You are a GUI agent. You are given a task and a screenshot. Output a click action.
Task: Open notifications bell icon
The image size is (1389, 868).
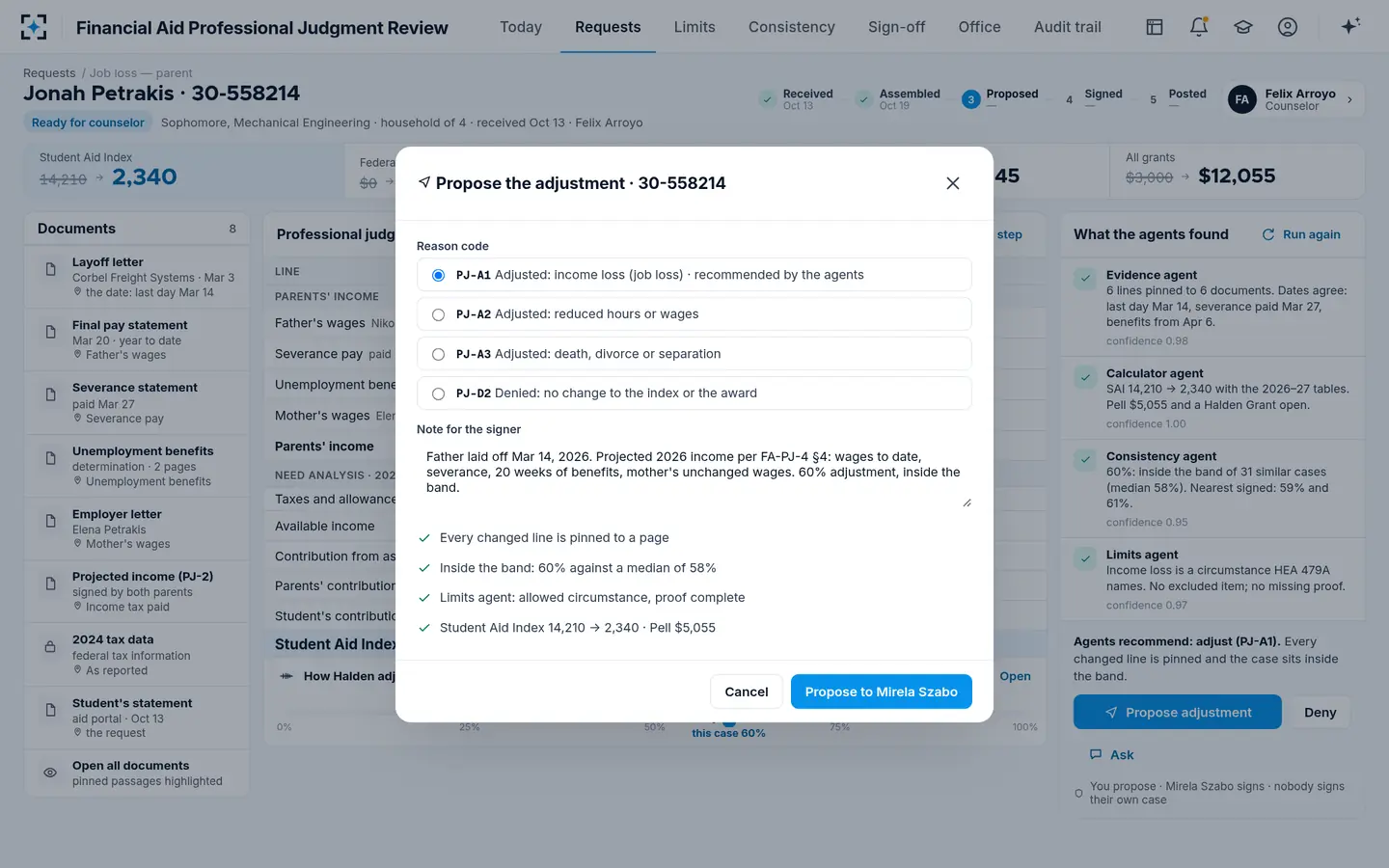pos(1199,27)
